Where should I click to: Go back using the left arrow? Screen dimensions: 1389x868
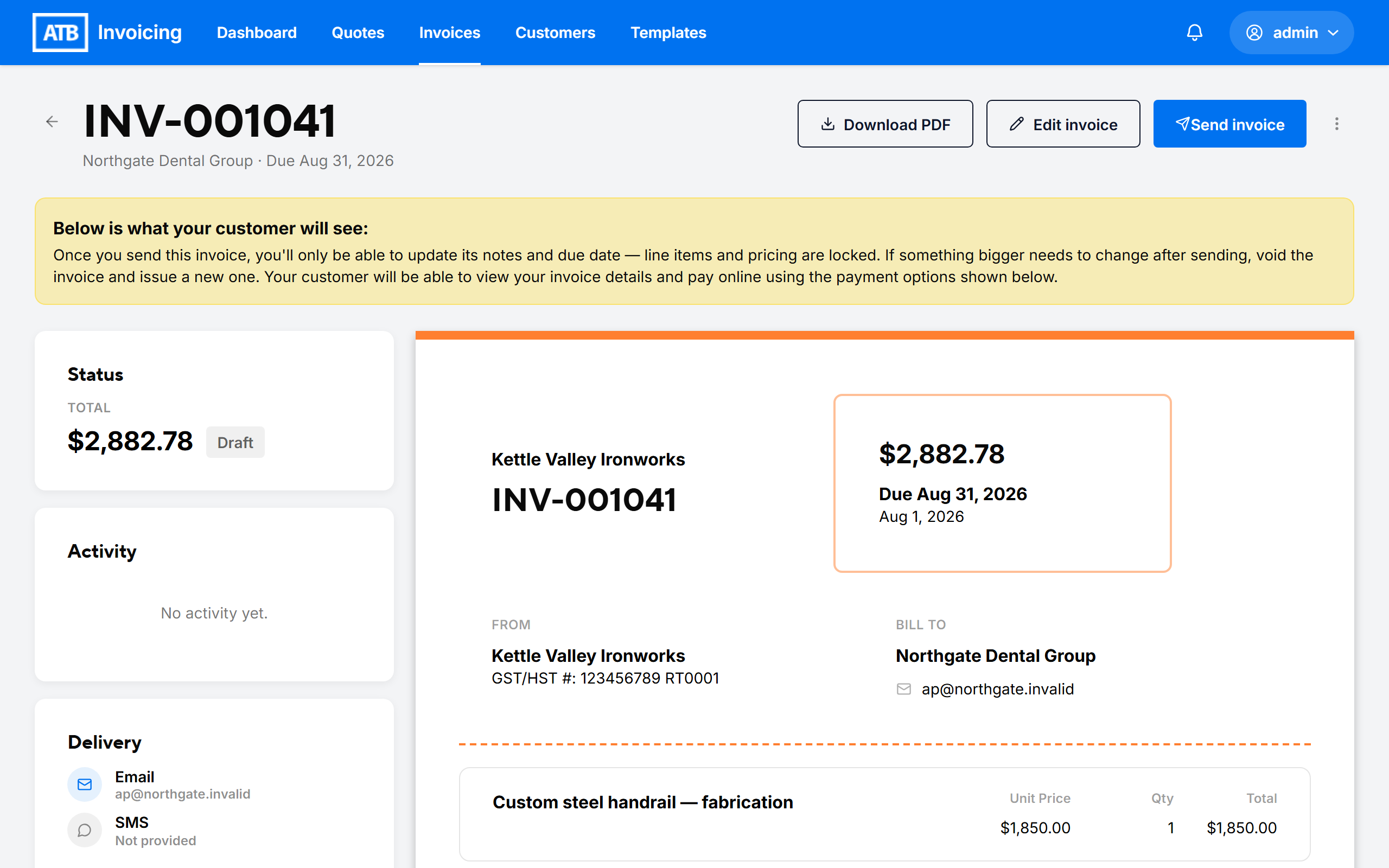[52, 122]
